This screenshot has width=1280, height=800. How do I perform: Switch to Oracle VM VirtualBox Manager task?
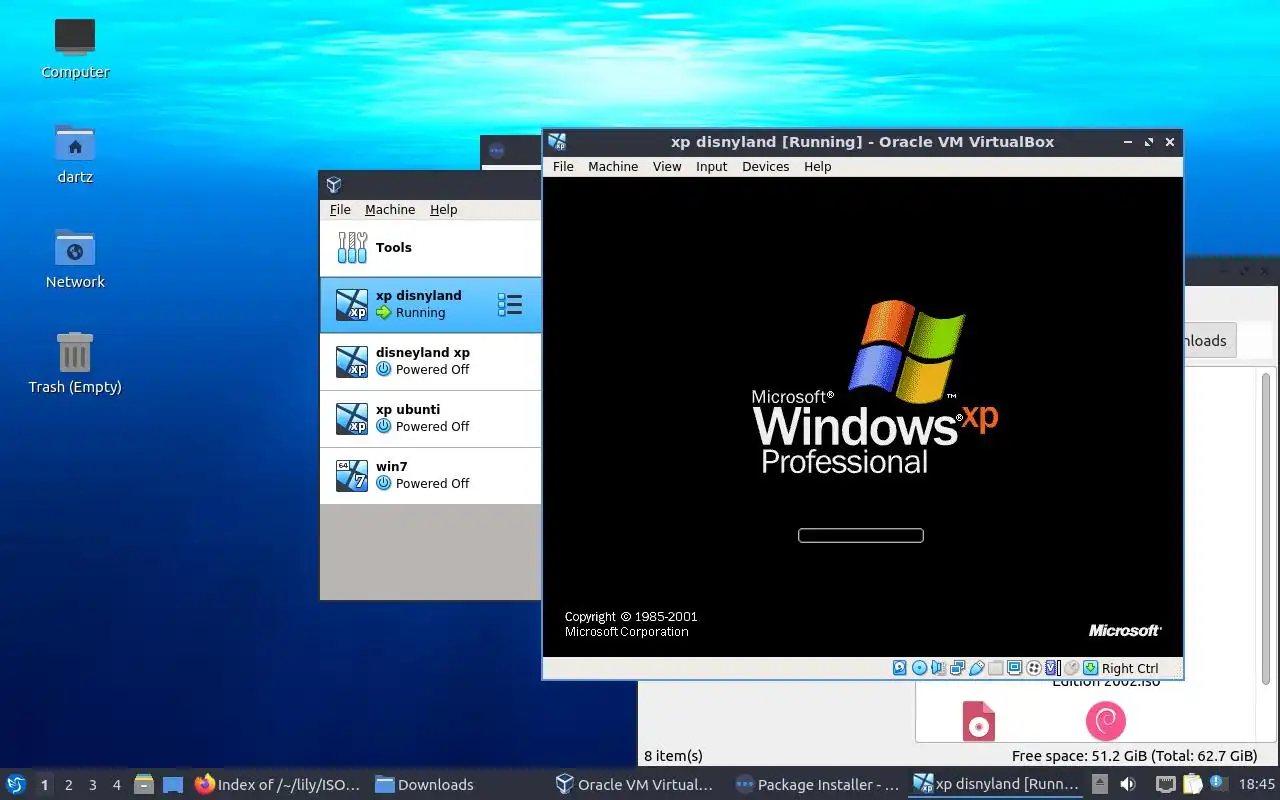(635, 784)
